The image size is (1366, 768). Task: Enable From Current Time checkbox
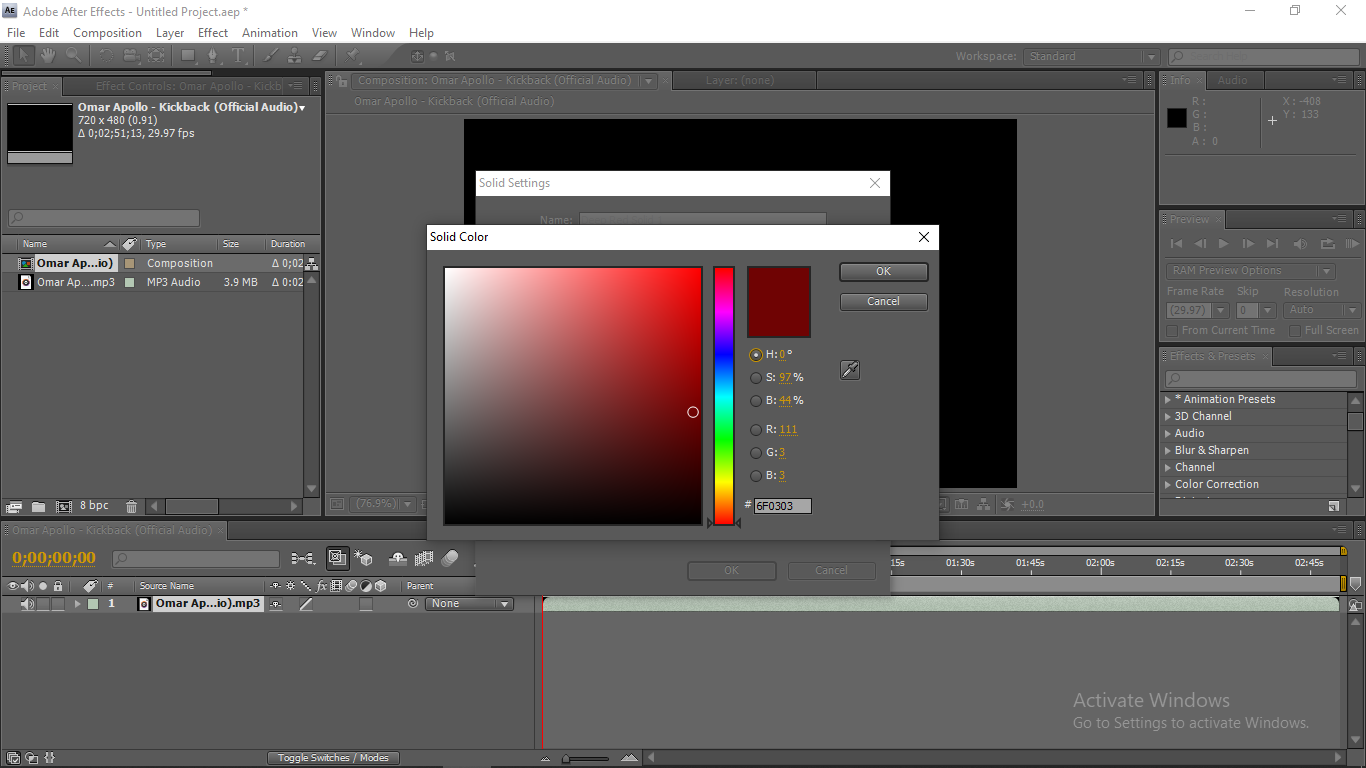1173,331
